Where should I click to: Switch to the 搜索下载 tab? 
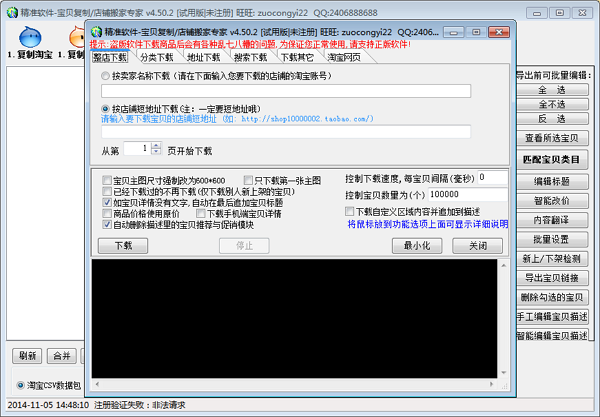[x=250, y=57]
